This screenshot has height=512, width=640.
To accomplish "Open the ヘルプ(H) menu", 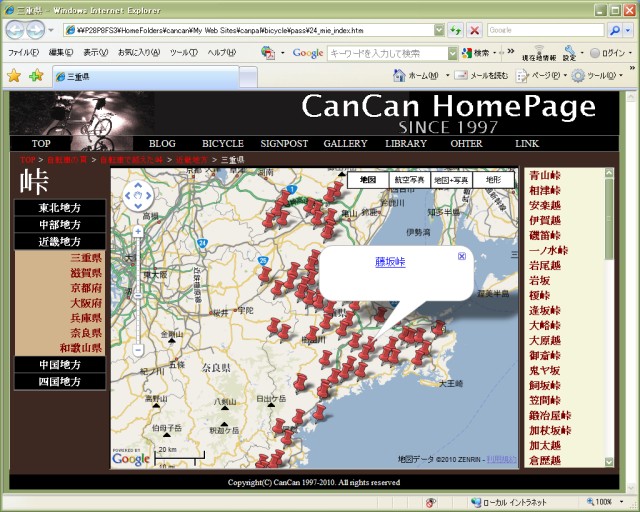I will pos(222,53).
